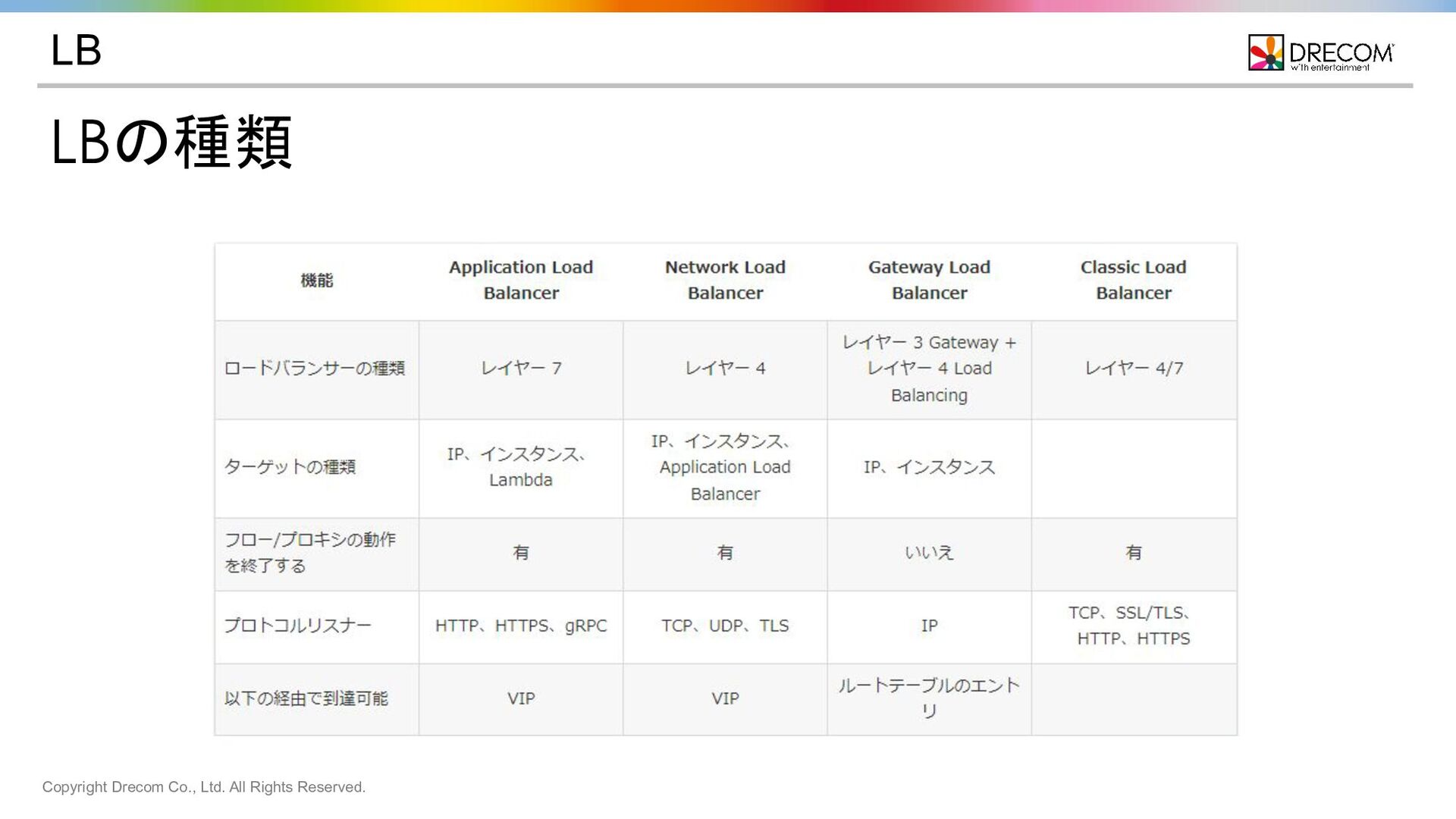
Task: Click the 'TCP、UDP、TLS' cell
Action: pos(725,626)
